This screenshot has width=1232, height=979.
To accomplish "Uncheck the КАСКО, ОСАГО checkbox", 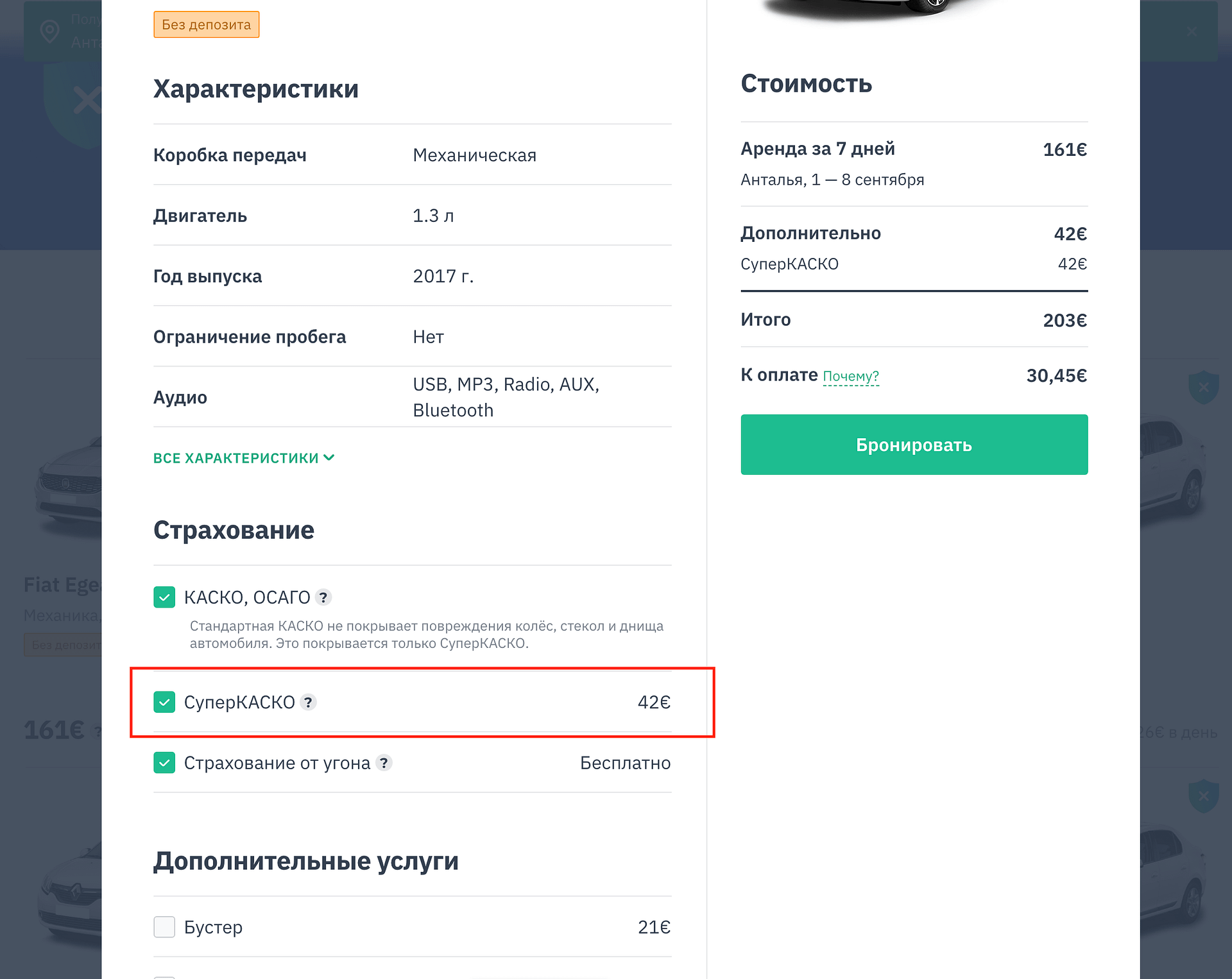I will [x=164, y=597].
